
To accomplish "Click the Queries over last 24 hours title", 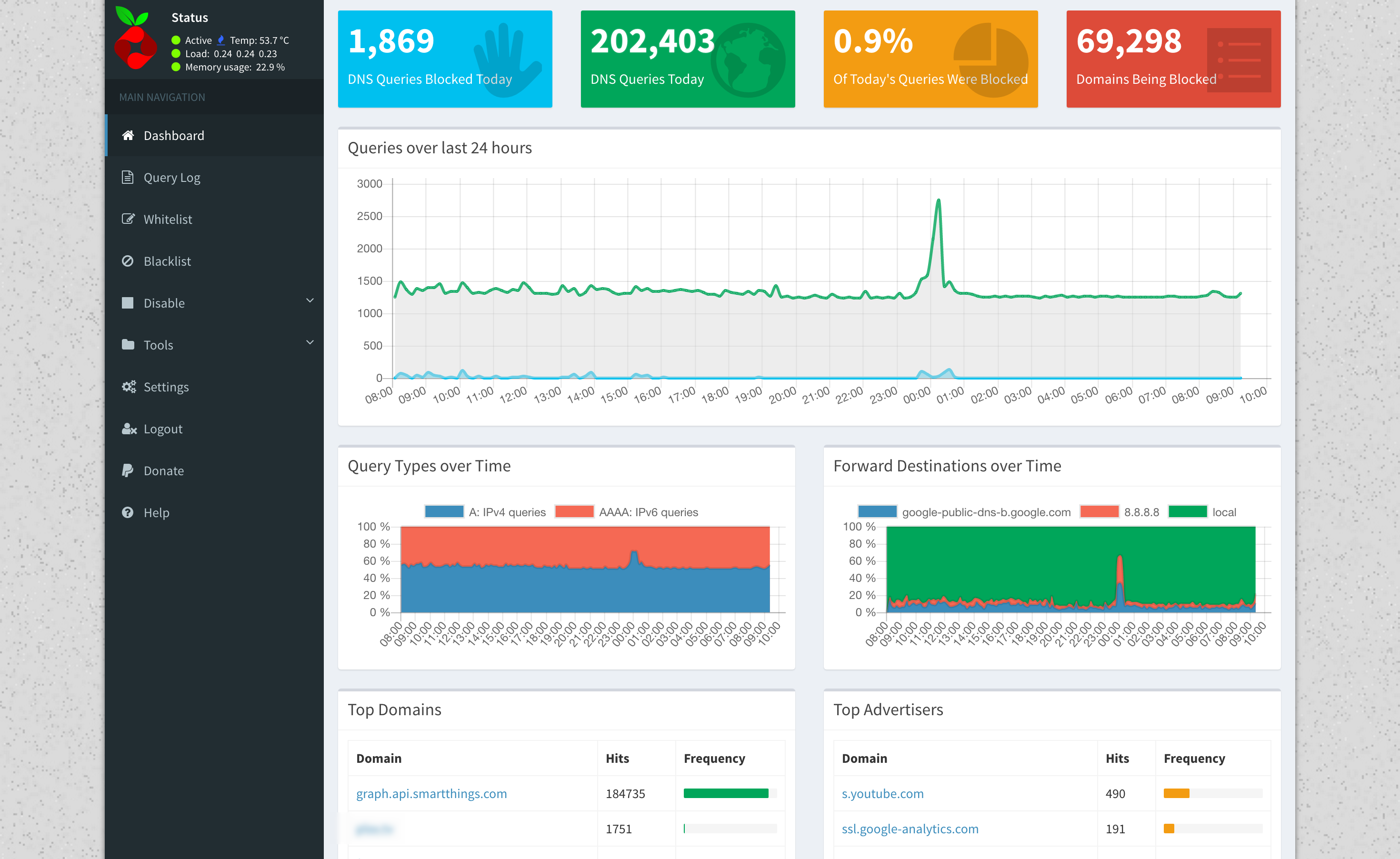I will [x=440, y=148].
